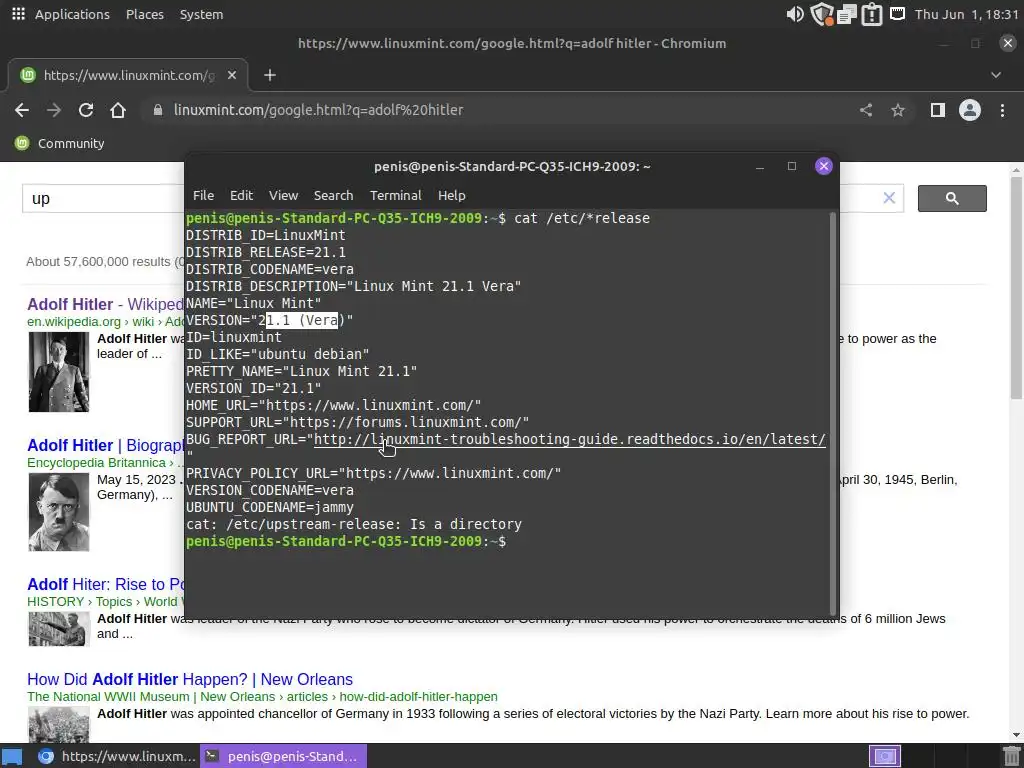The image size is (1024, 768).
Task: Click the UBUNTU_CODENAME=jammy line
Action: pyautogui.click(x=270, y=507)
